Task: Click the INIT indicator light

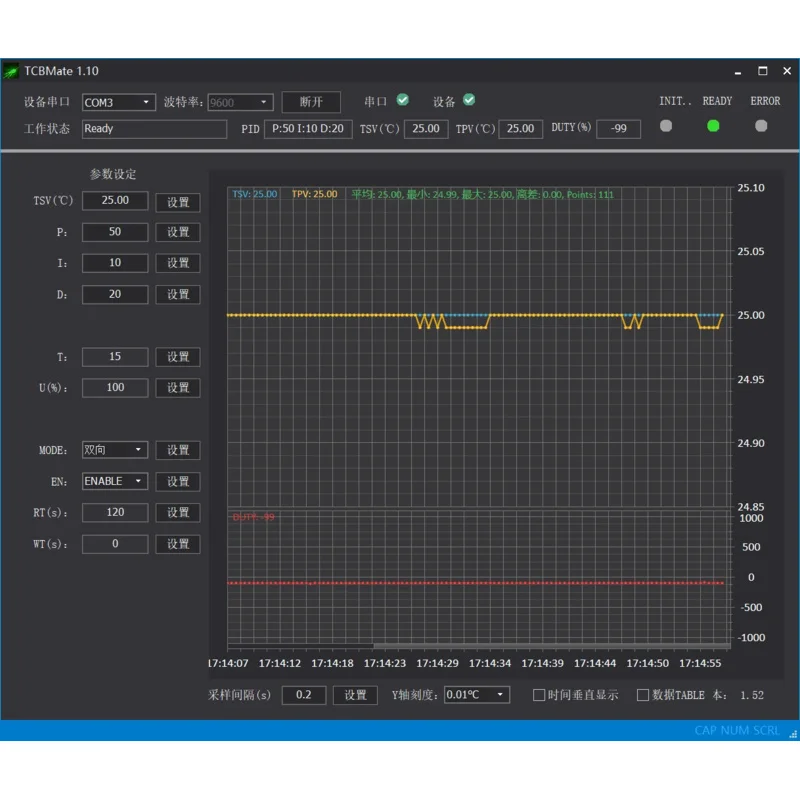Action: (x=667, y=126)
